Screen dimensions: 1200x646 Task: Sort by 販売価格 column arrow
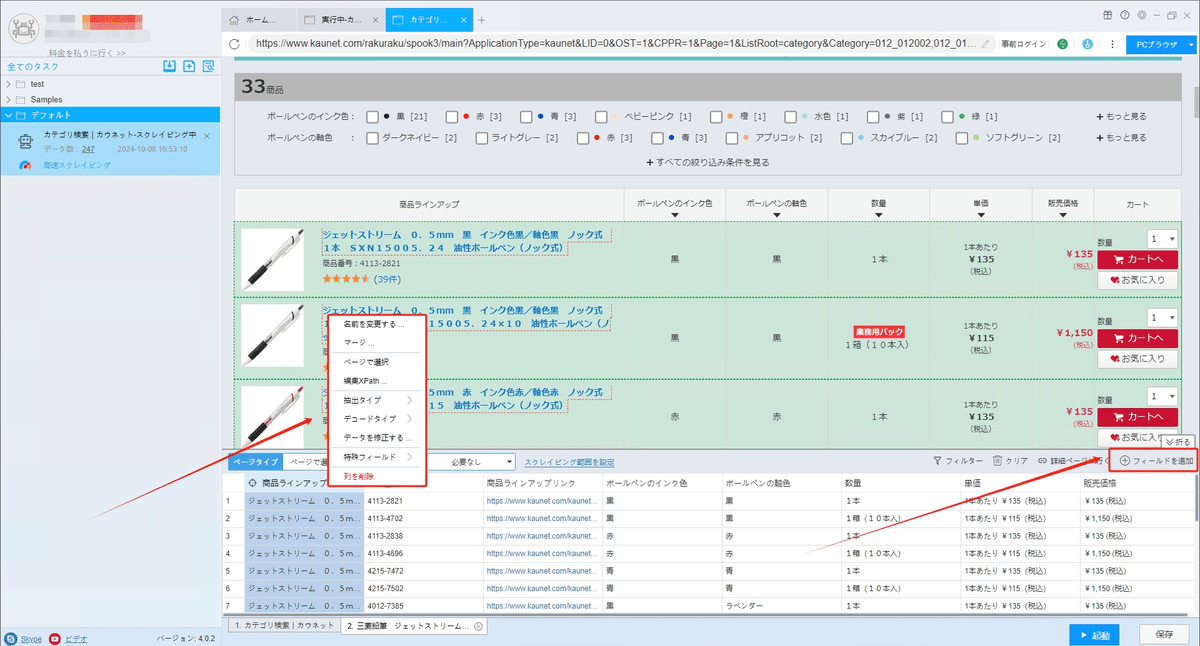tap(1062, 214)
